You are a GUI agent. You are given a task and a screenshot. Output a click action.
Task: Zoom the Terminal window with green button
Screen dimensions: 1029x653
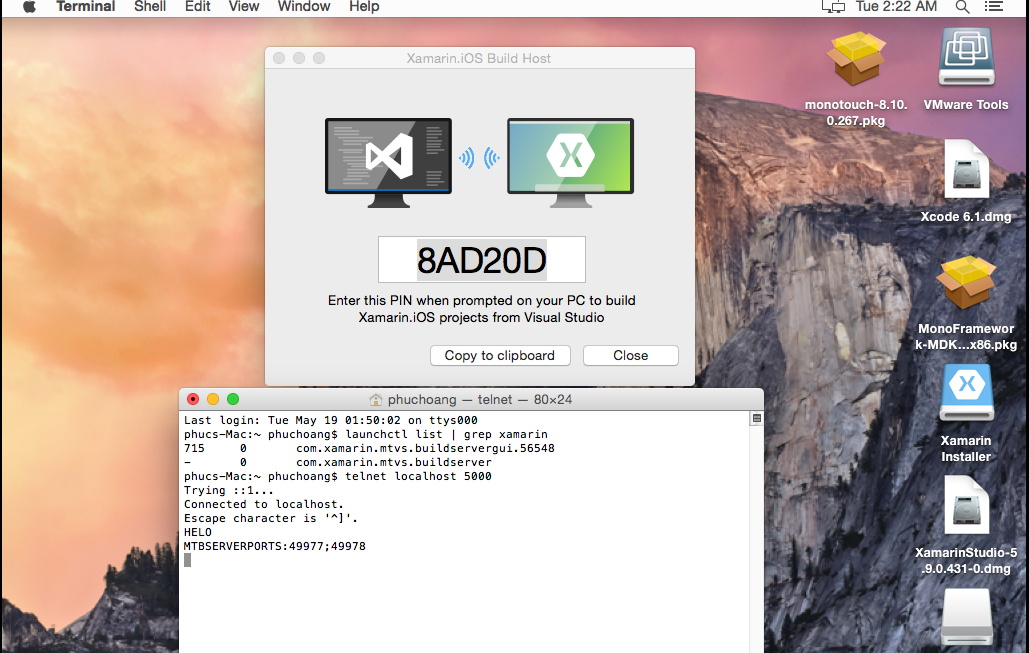233,399
